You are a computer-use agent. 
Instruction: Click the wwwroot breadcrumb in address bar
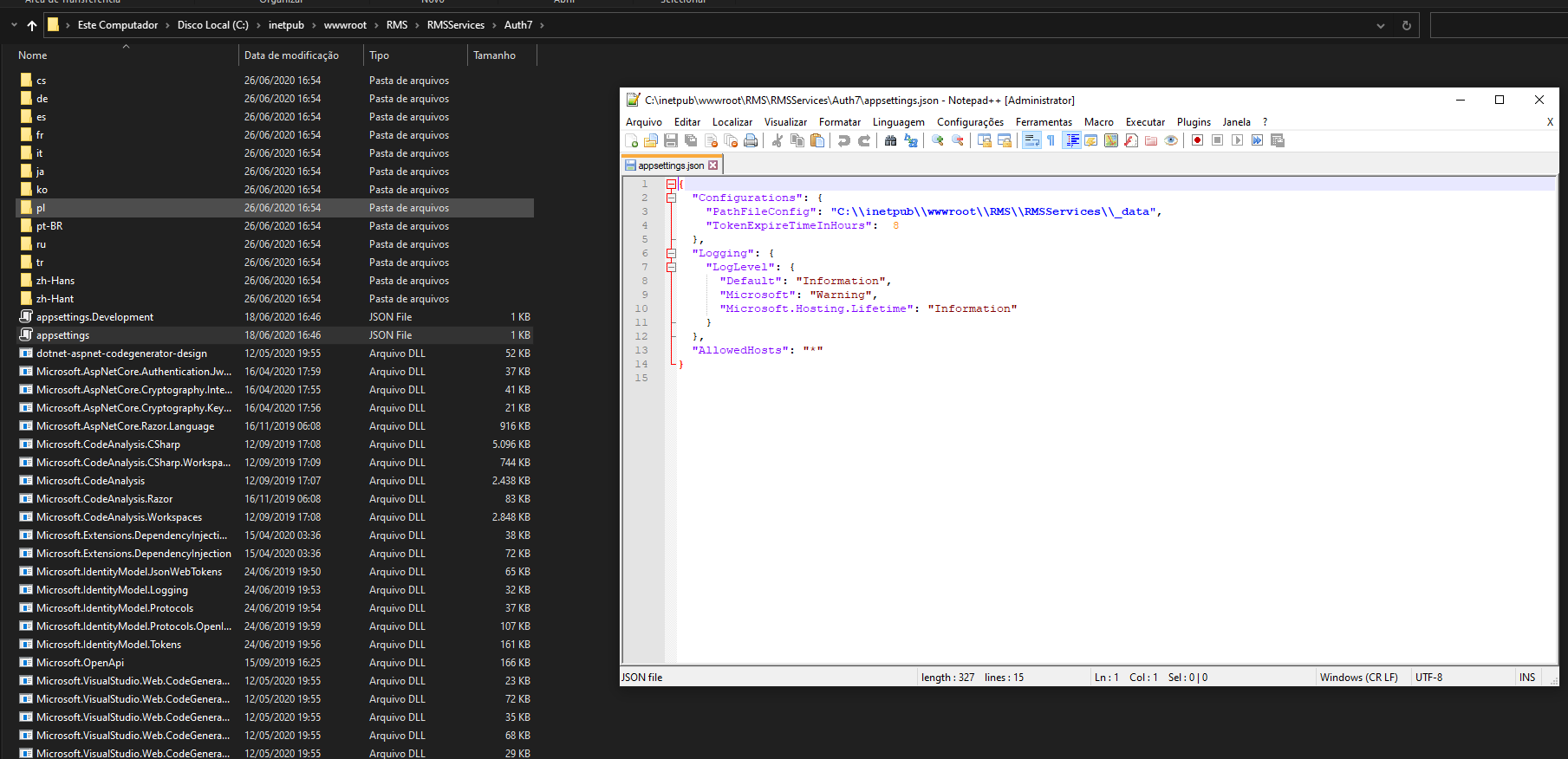(345, 25)
